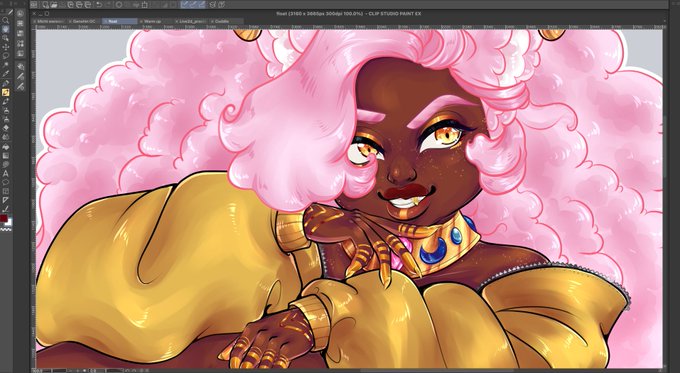680x373 pixels.
Task: Close the Live2d_prac tab
Action: pos(177,21)
